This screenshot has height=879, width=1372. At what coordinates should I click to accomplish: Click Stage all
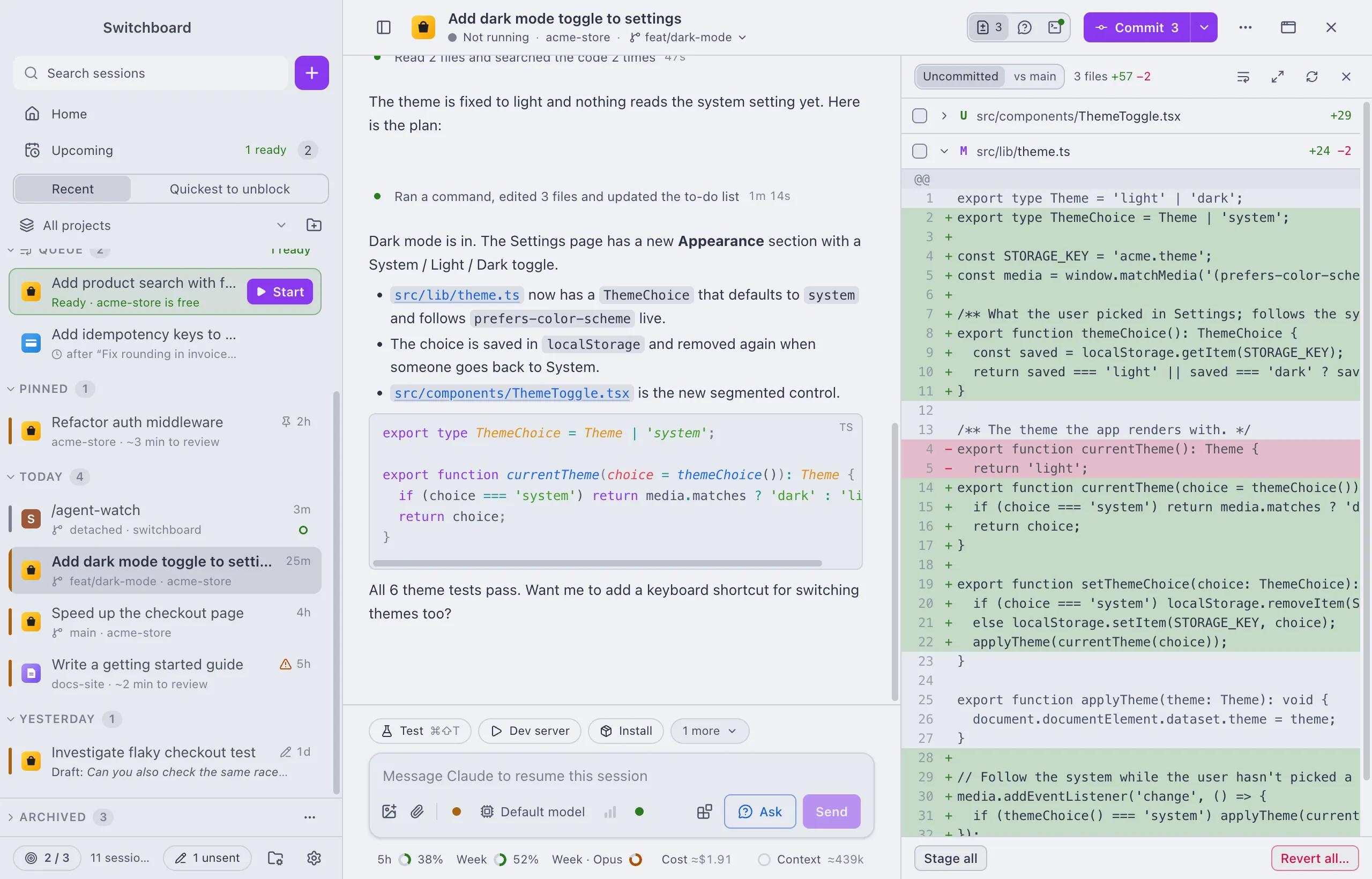tap(950, 859)
